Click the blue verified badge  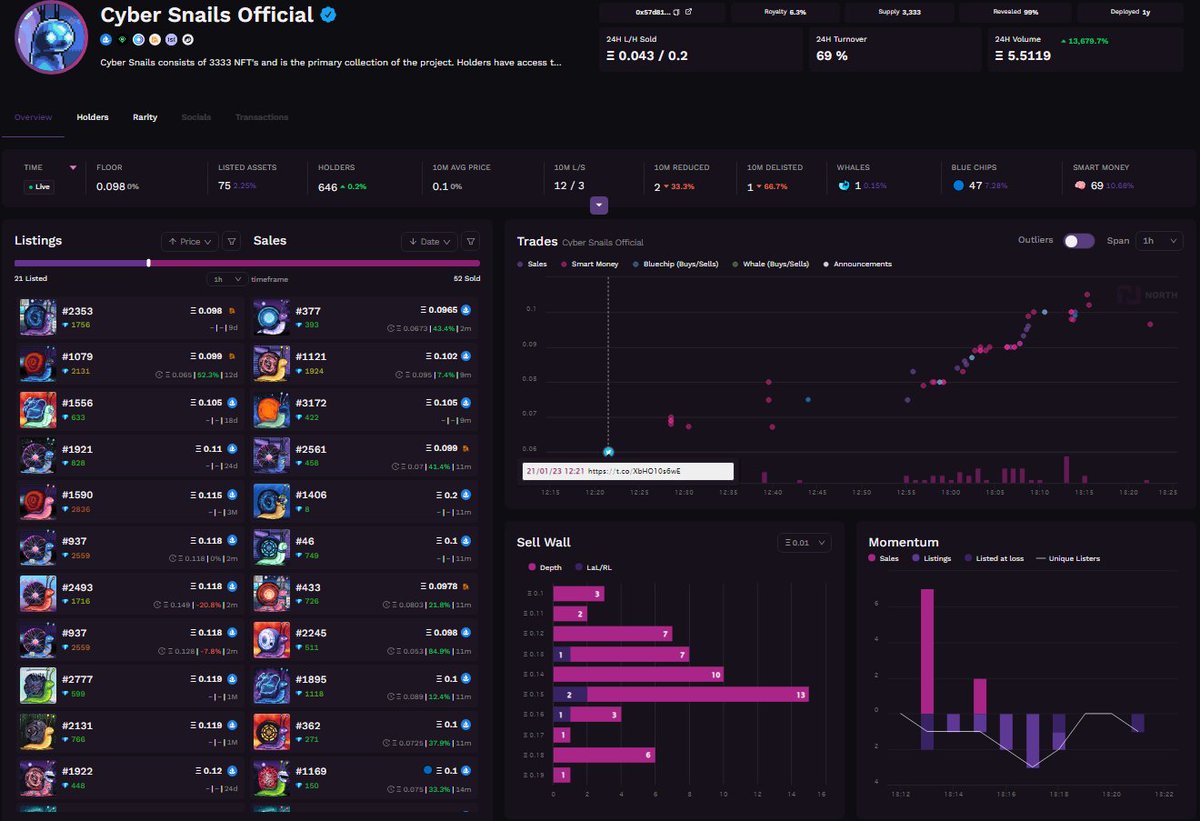click(x=328, y=15)
